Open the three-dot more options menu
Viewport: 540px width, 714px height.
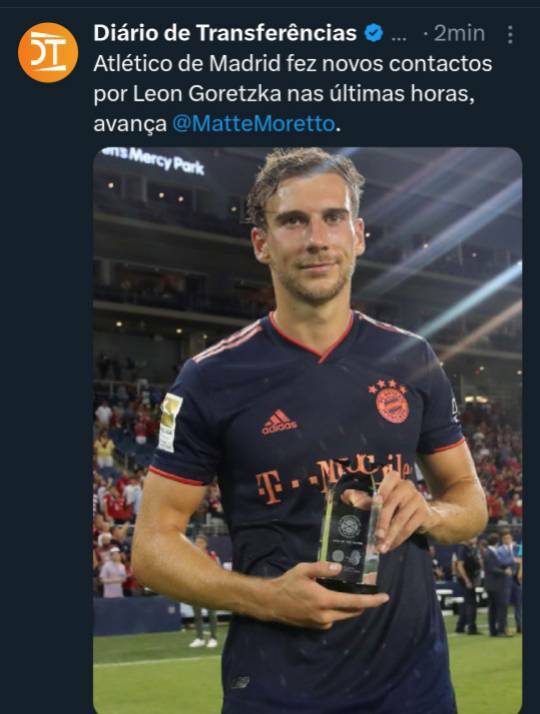tap(510, 34)
